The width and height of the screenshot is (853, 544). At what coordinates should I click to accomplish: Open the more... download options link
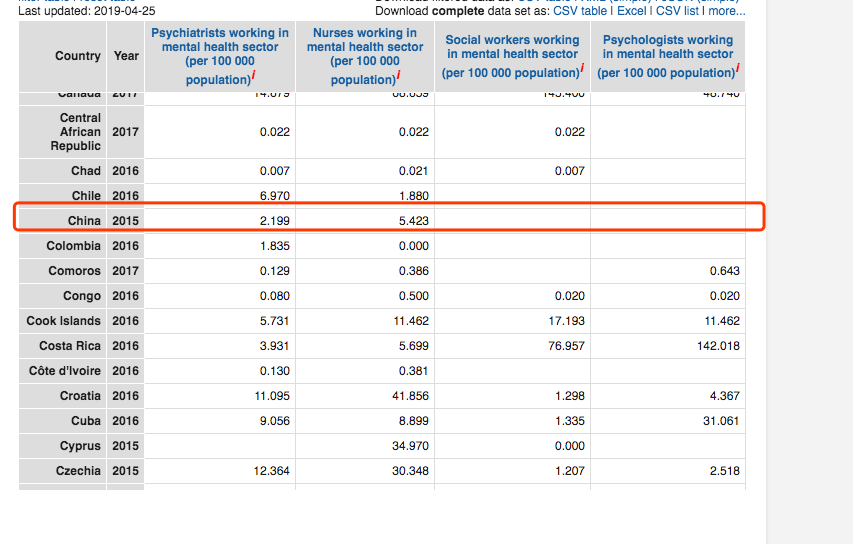point(727,11)
